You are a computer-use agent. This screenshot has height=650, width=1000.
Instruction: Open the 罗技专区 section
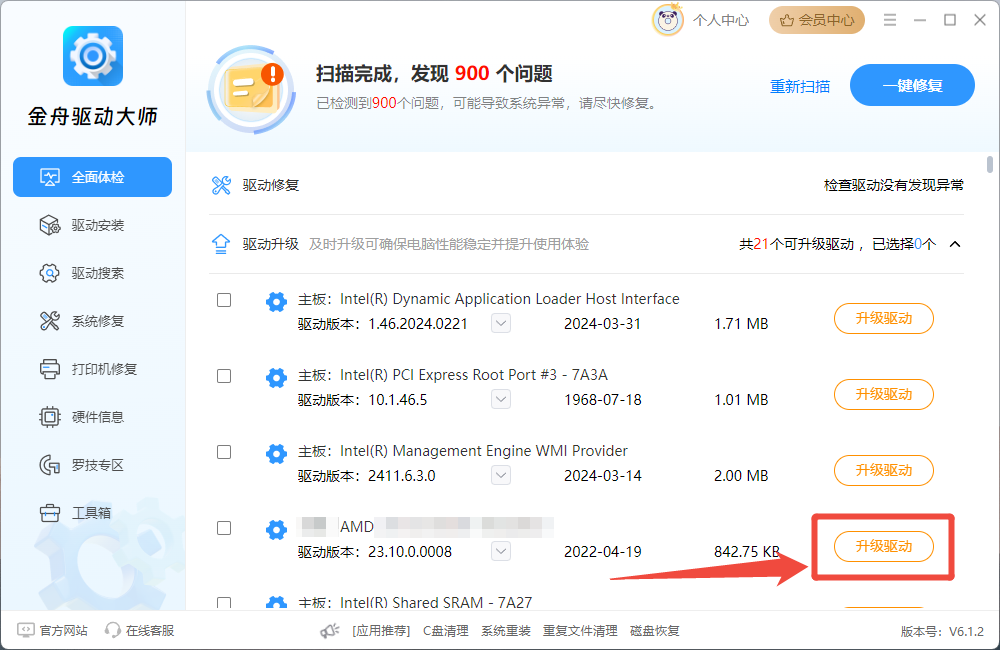[x=92, y=465]
